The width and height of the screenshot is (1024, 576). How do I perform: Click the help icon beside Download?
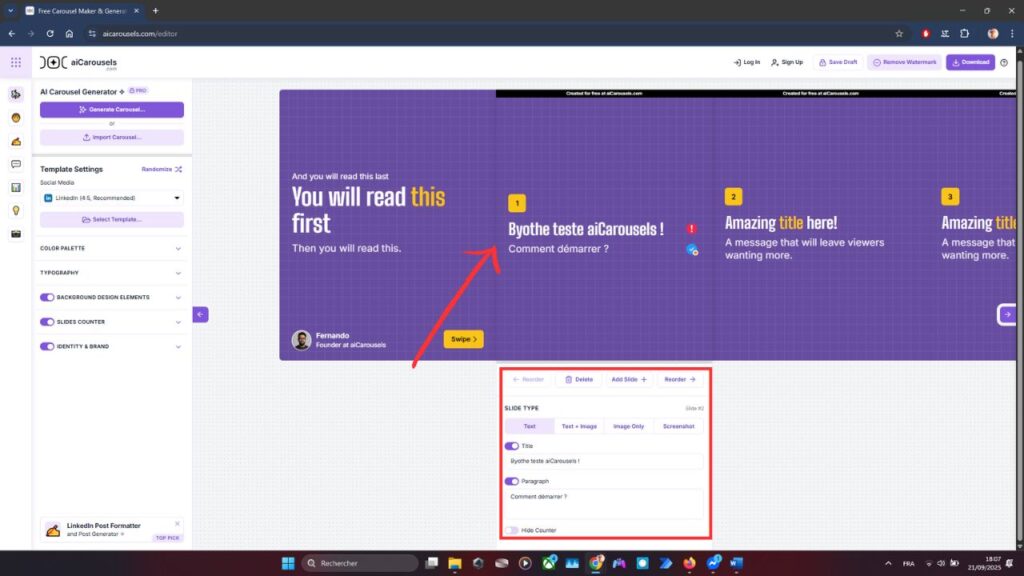click(x=1004, y=63)
